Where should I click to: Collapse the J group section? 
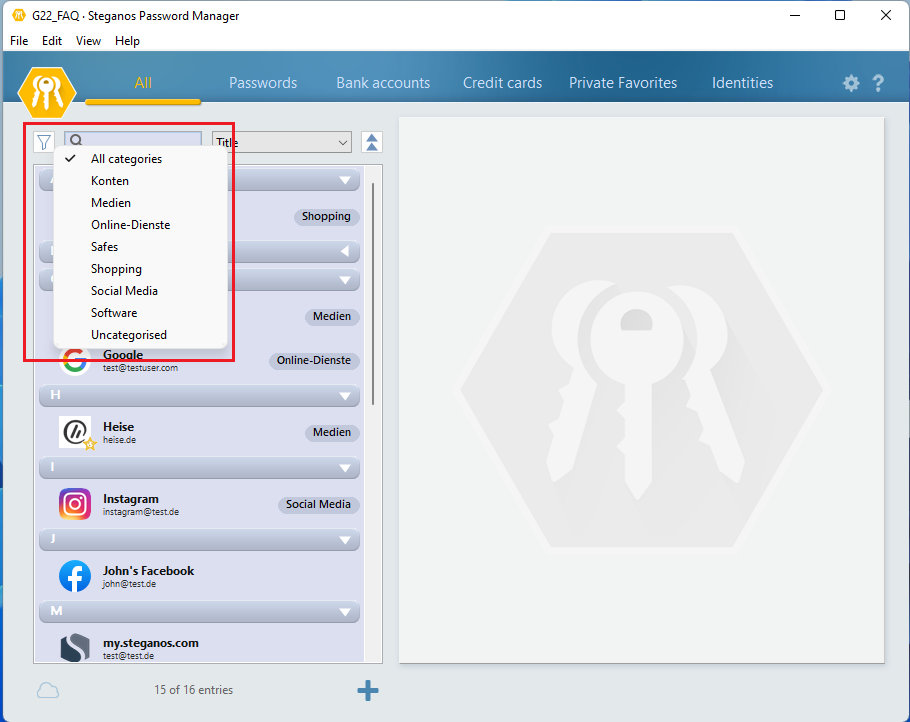coord(347,540)
